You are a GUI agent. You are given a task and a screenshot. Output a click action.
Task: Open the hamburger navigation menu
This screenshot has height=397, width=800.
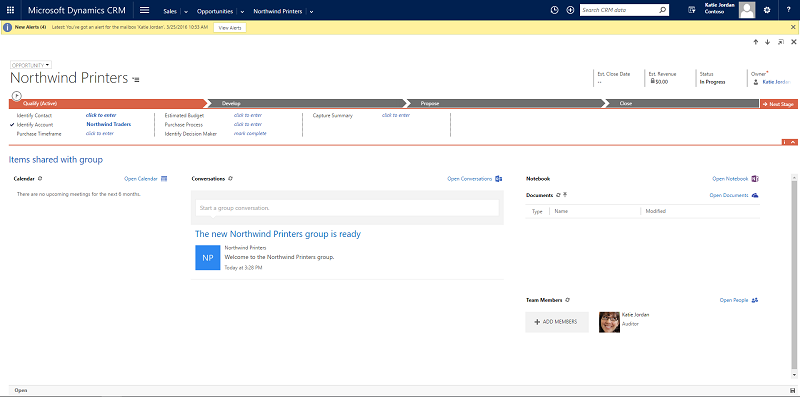144,10
